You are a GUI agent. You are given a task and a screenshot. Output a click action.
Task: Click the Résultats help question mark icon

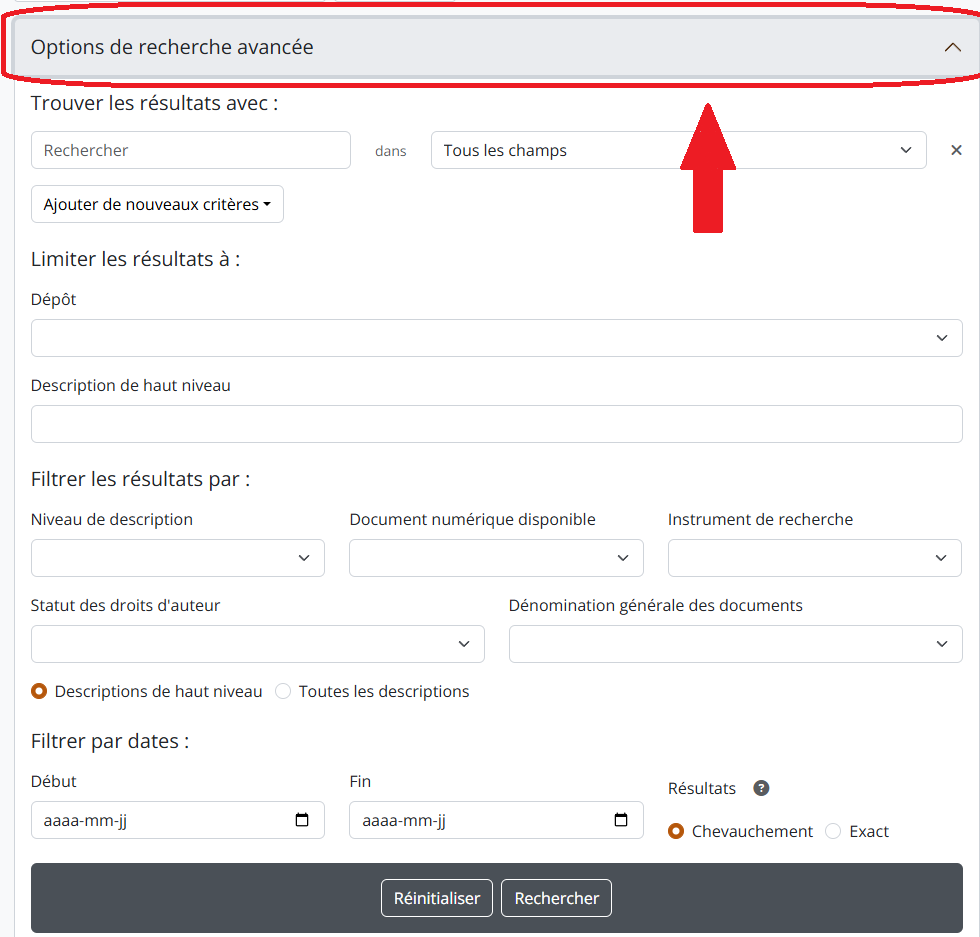pos(761,788)
